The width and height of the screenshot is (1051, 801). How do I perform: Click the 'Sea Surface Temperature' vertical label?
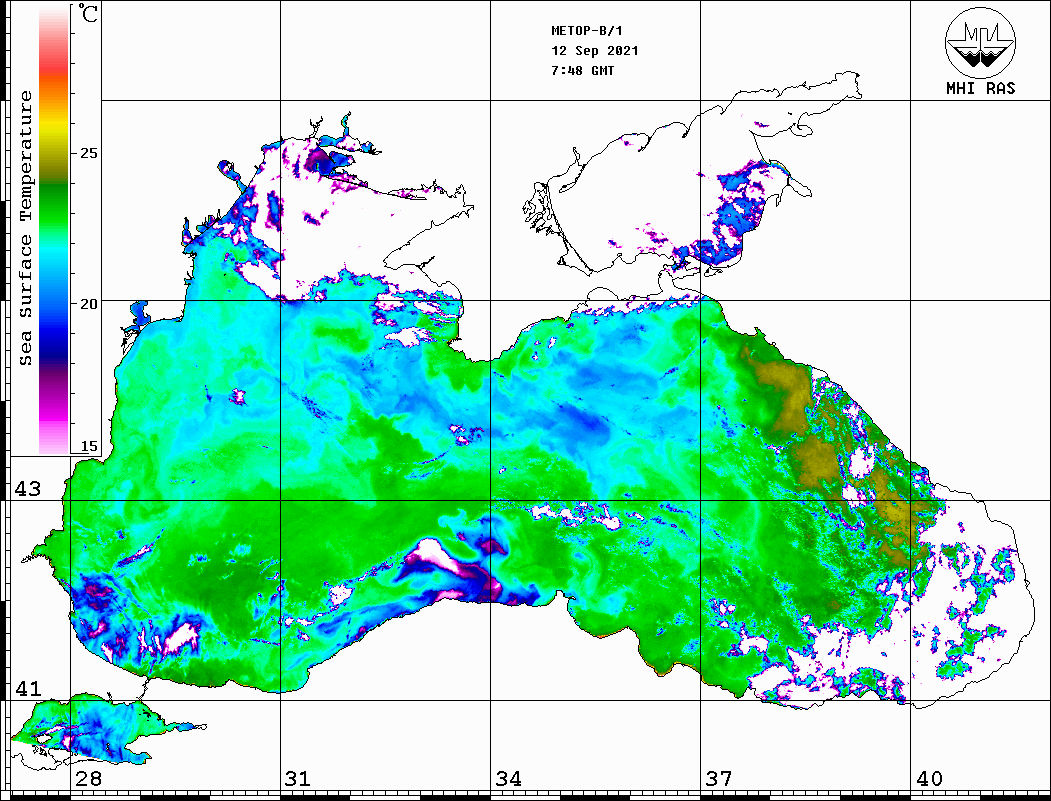point(25,229)
